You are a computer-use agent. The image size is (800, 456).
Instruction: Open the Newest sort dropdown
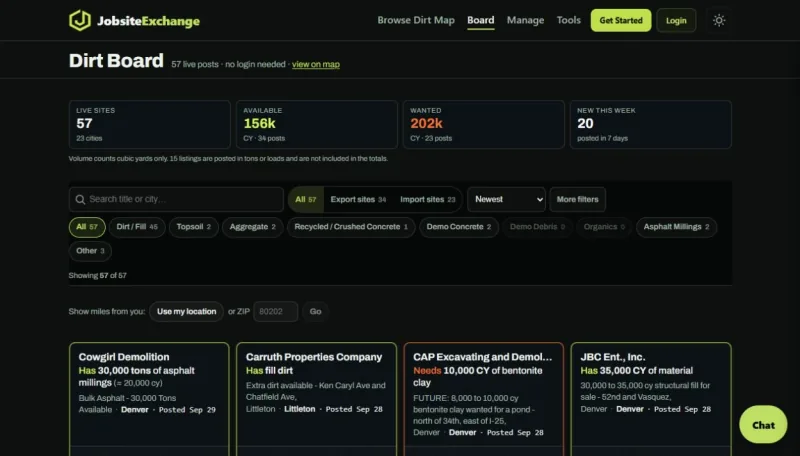coord(506,199)
